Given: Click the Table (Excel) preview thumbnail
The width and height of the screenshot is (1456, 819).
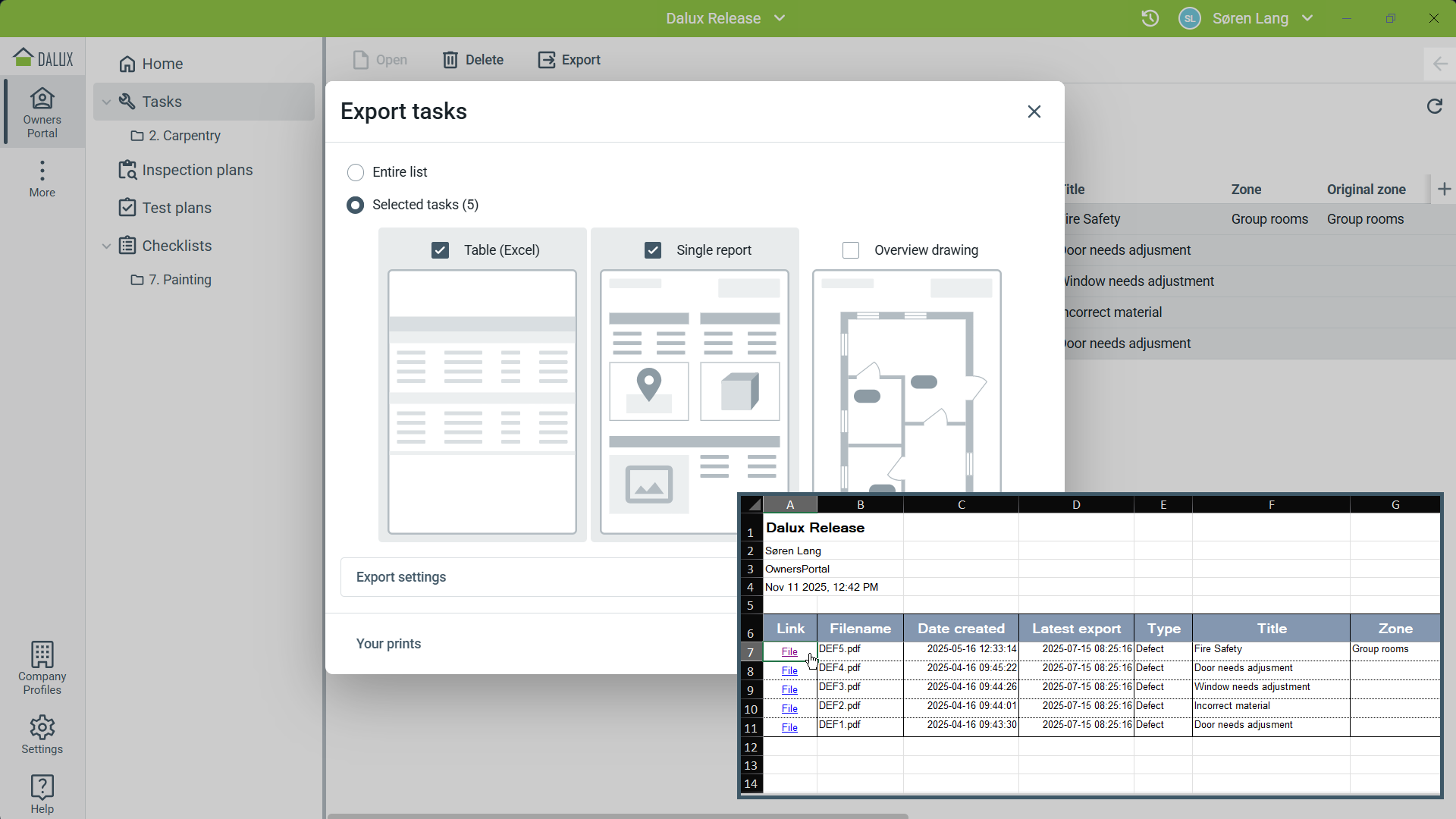Looking at the screenshot, I should 482,402.
